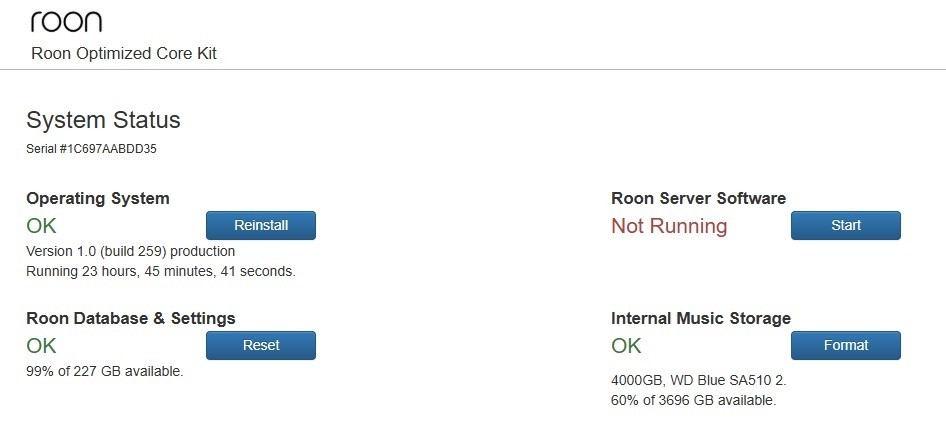Start the Roon Server Software
This screenshot has width=946, height=441.
[846, 226]
